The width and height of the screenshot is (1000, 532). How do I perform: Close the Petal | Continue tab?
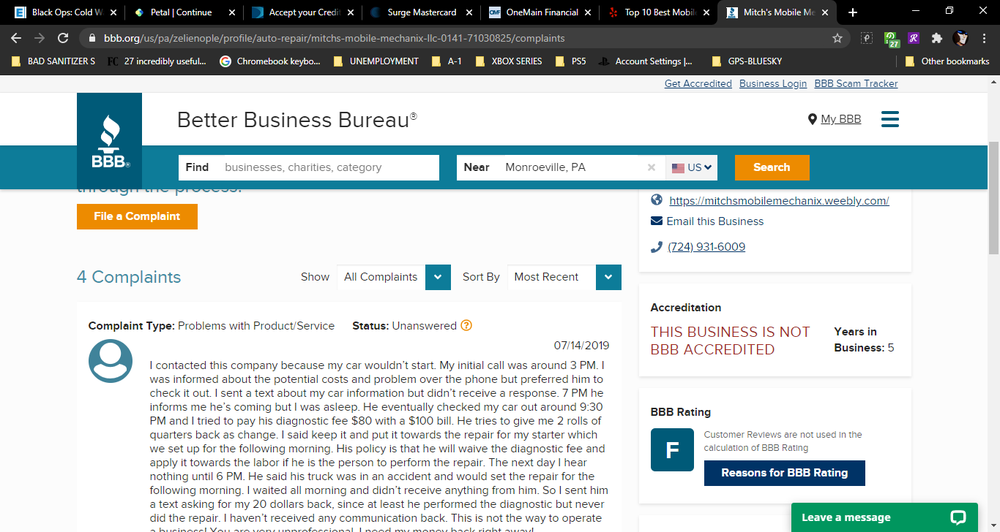click(x=232, y=12)
